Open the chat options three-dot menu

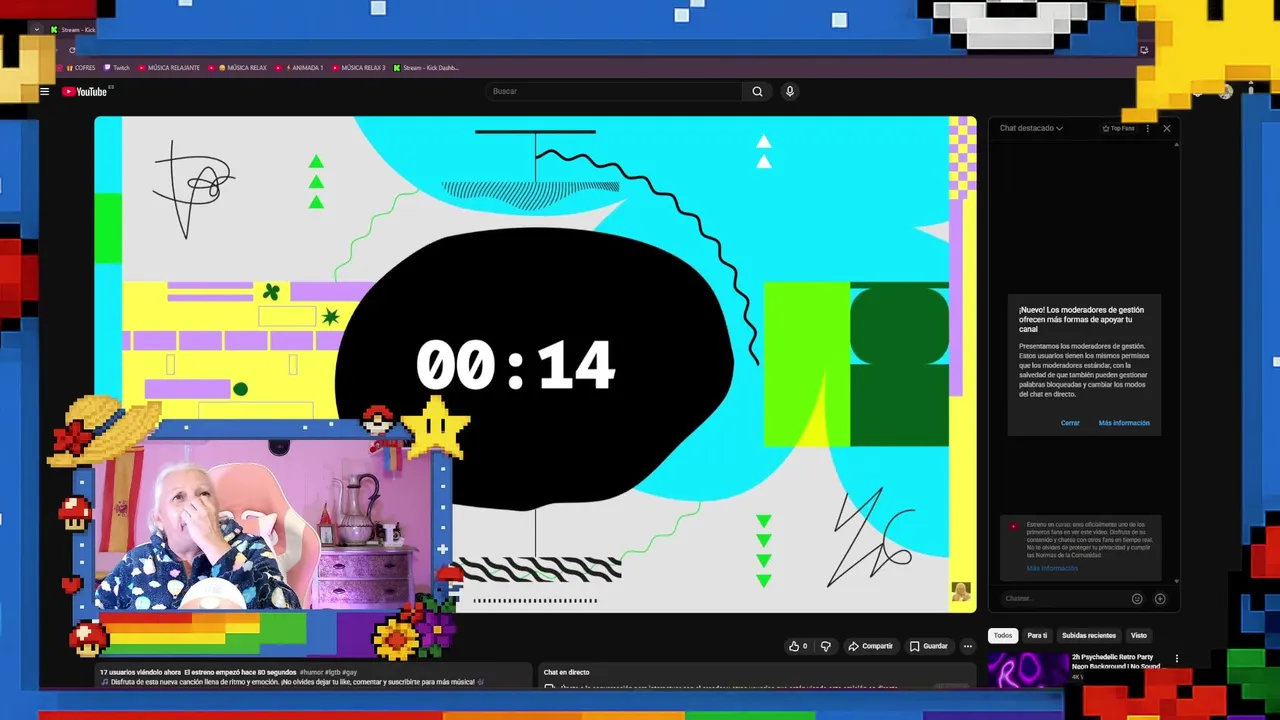[x=1148, y=128]
